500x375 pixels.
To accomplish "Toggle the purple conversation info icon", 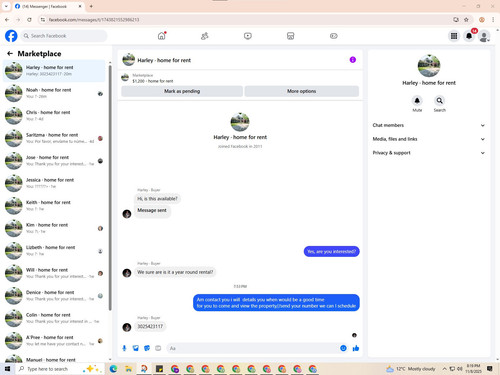I will [x=353, y=60].
